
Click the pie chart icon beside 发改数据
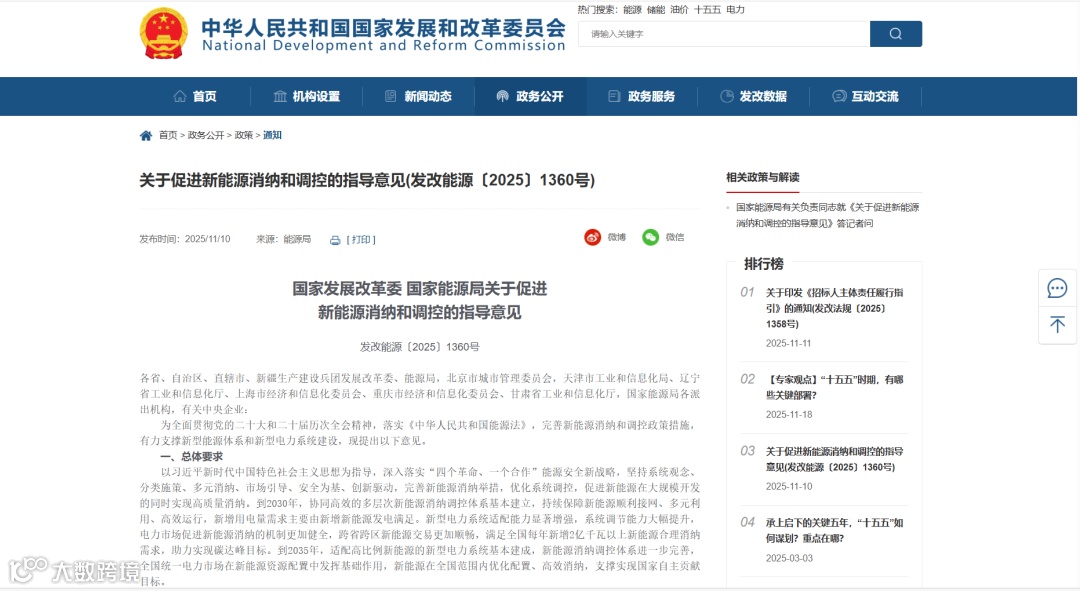(x=727, y=96)
